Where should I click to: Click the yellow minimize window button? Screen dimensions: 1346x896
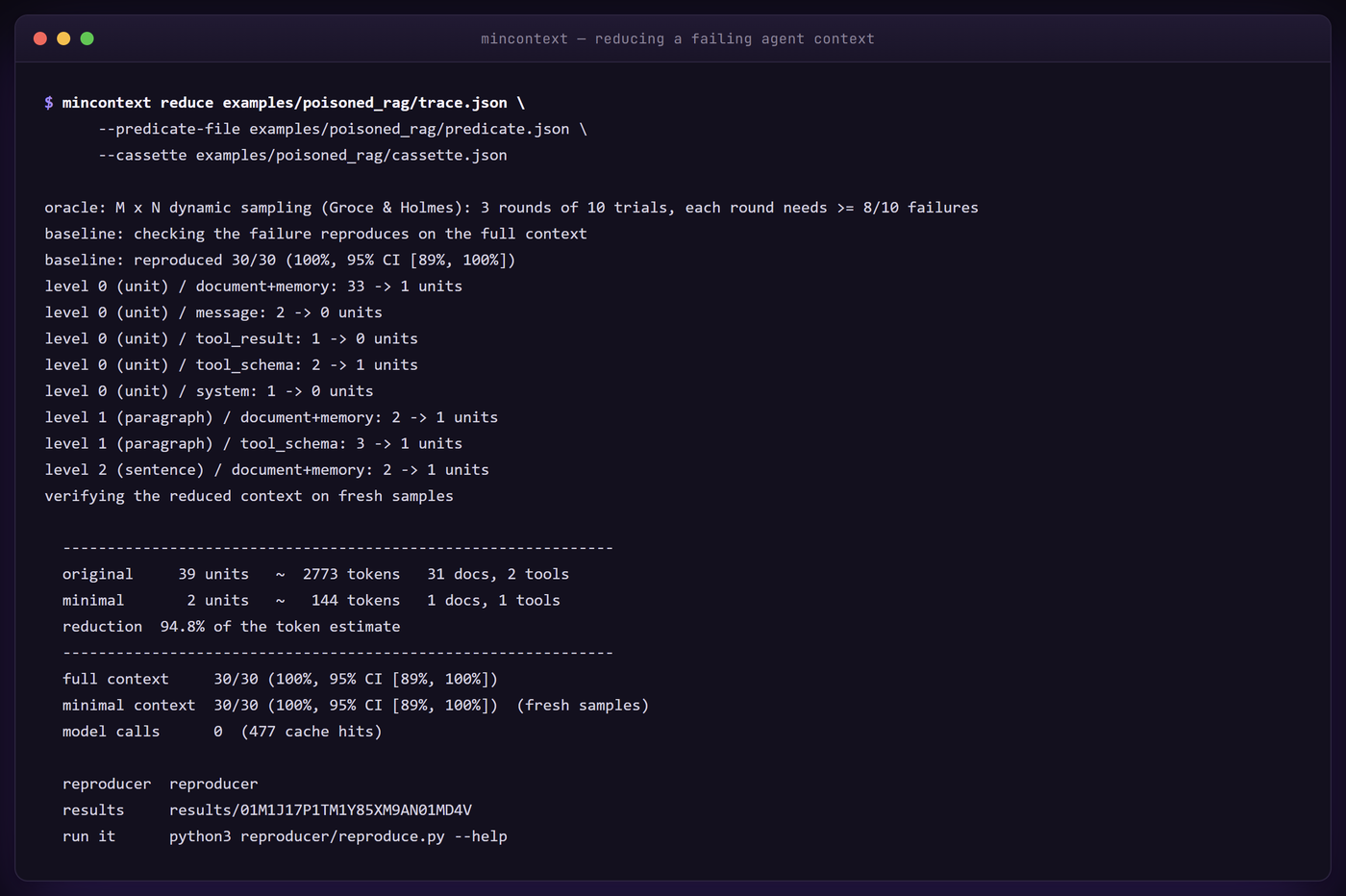pos(63,38)
